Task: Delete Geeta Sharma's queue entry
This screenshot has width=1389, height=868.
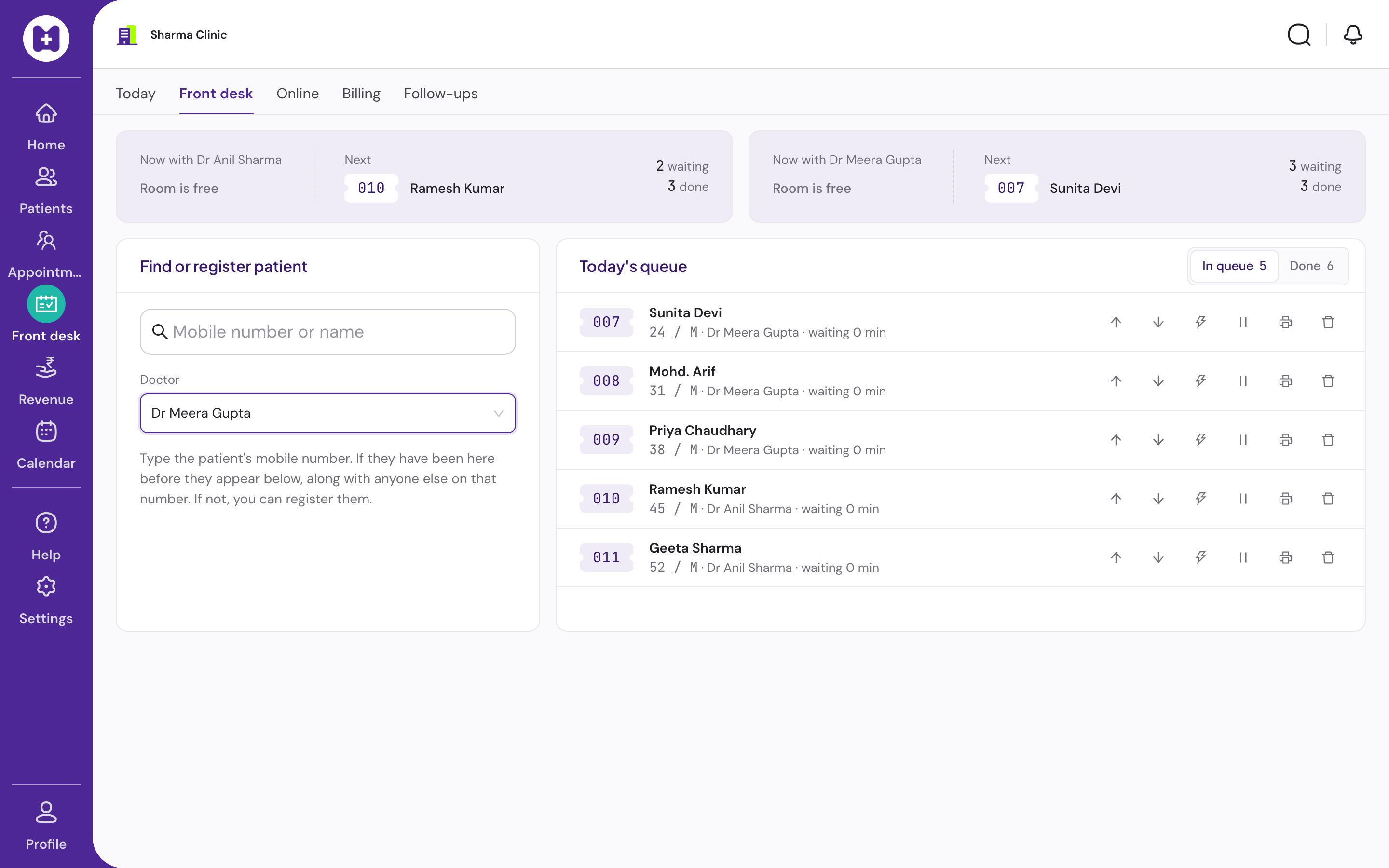Action: (x=1328, y=557)
